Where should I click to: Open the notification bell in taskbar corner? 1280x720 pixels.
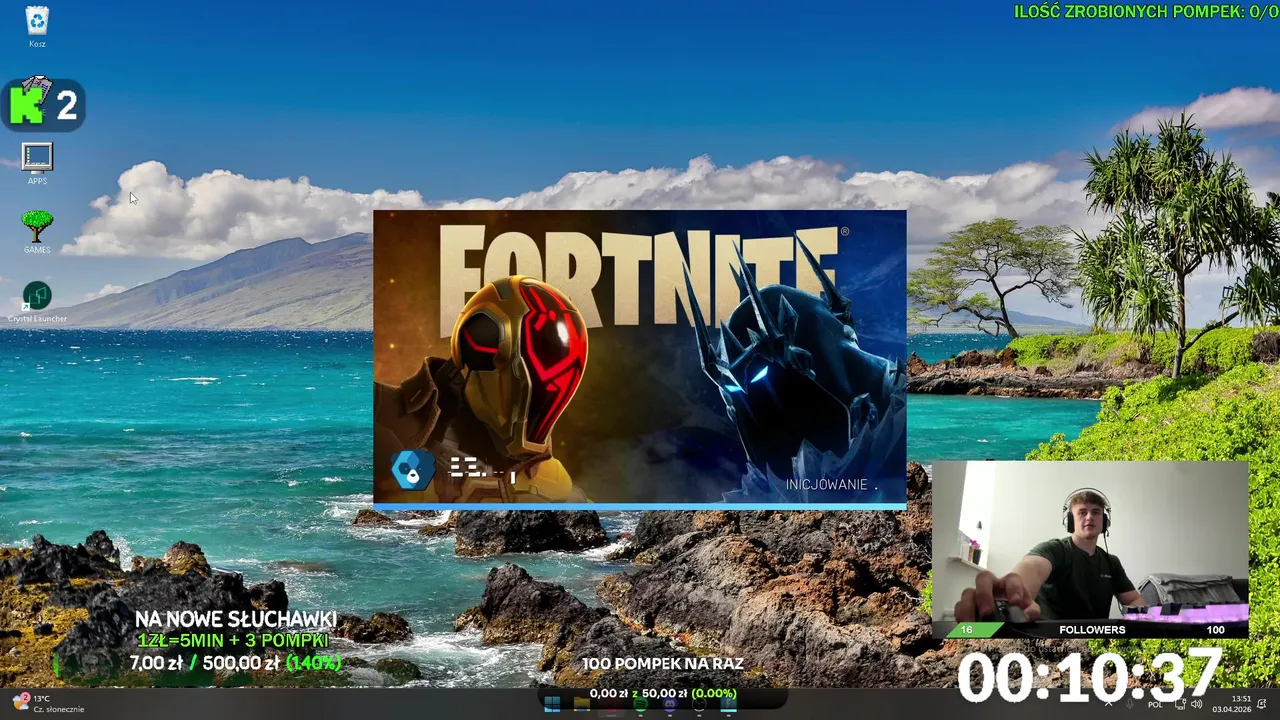point(1261,704)
